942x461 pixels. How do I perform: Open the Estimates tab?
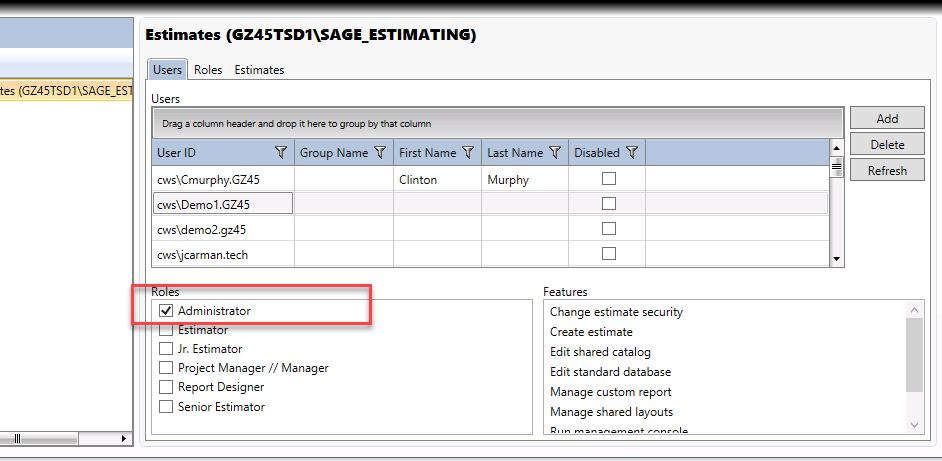pos(259,70)
